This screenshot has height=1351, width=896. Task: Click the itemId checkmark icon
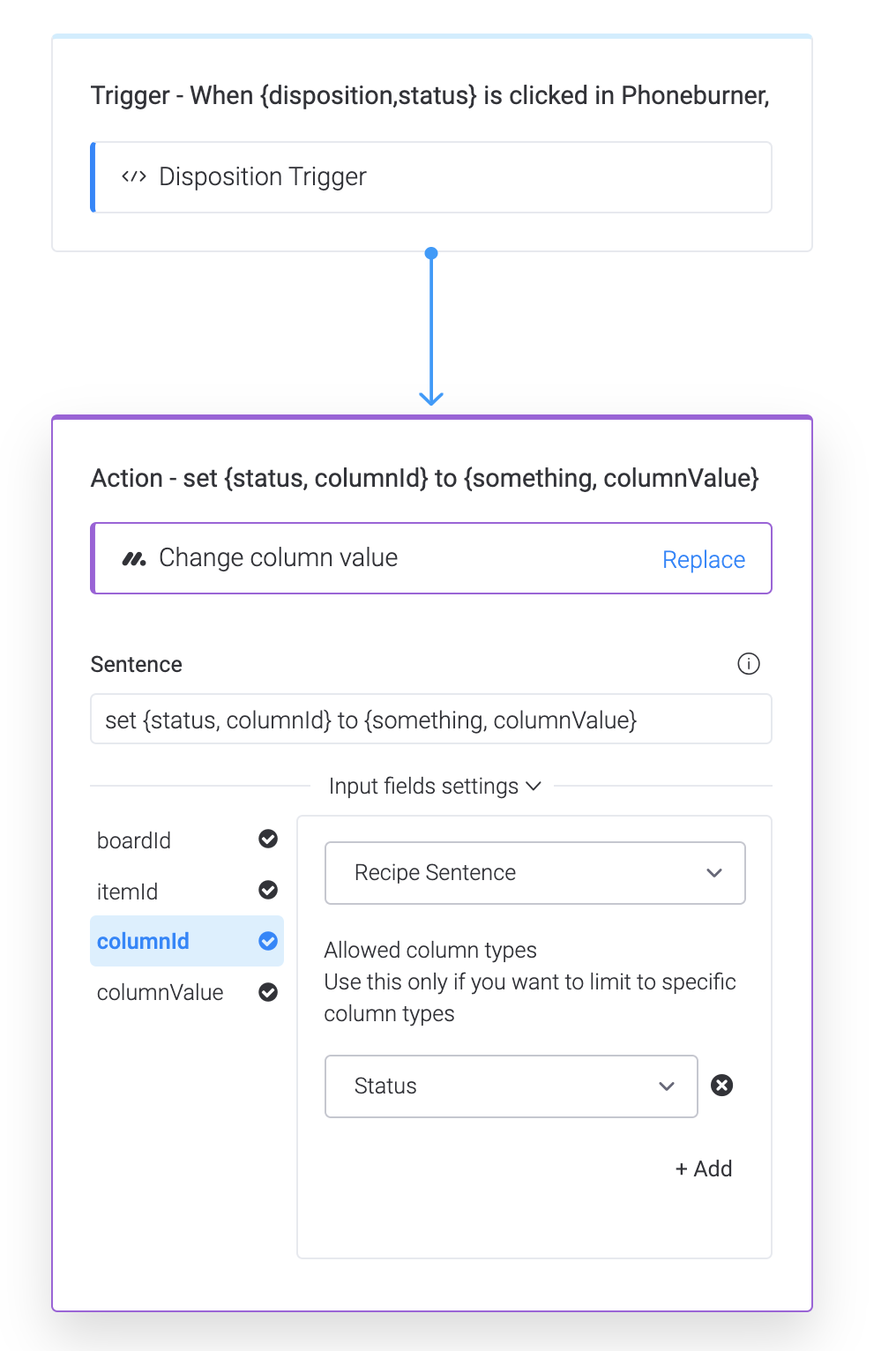[x=268, y=890]
